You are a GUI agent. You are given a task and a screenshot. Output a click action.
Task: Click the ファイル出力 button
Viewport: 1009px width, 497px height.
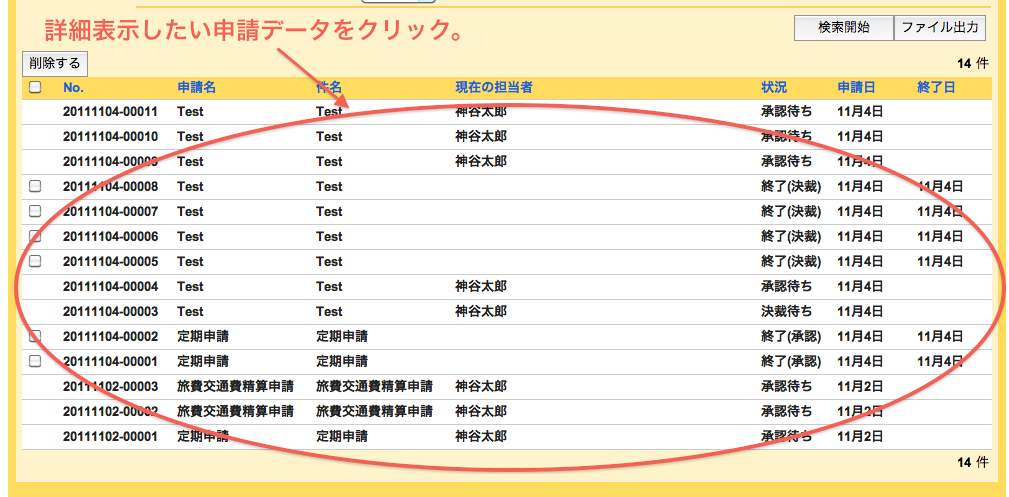tap(939, 28)
